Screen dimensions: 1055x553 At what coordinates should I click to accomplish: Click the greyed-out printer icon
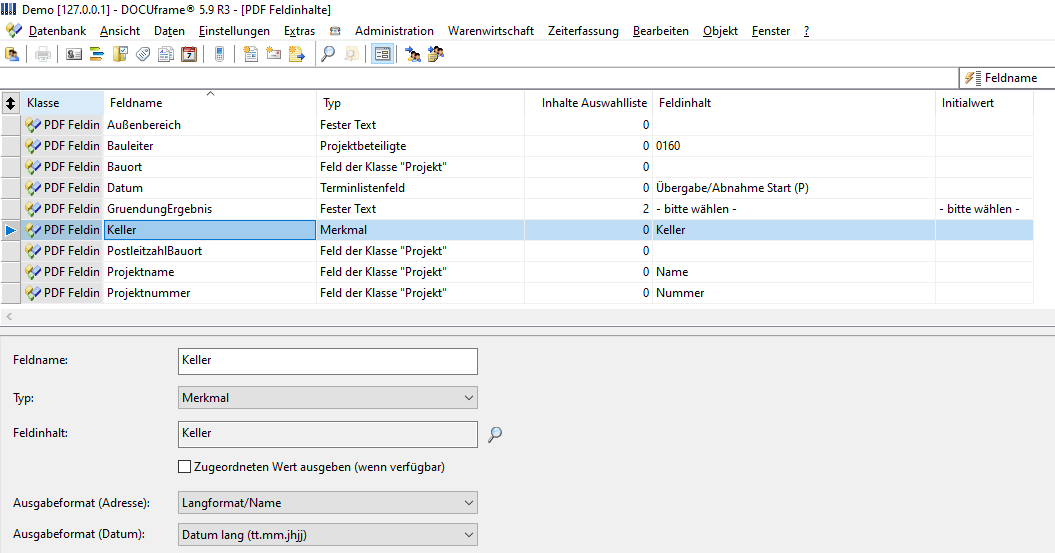[x=42, y=54]
